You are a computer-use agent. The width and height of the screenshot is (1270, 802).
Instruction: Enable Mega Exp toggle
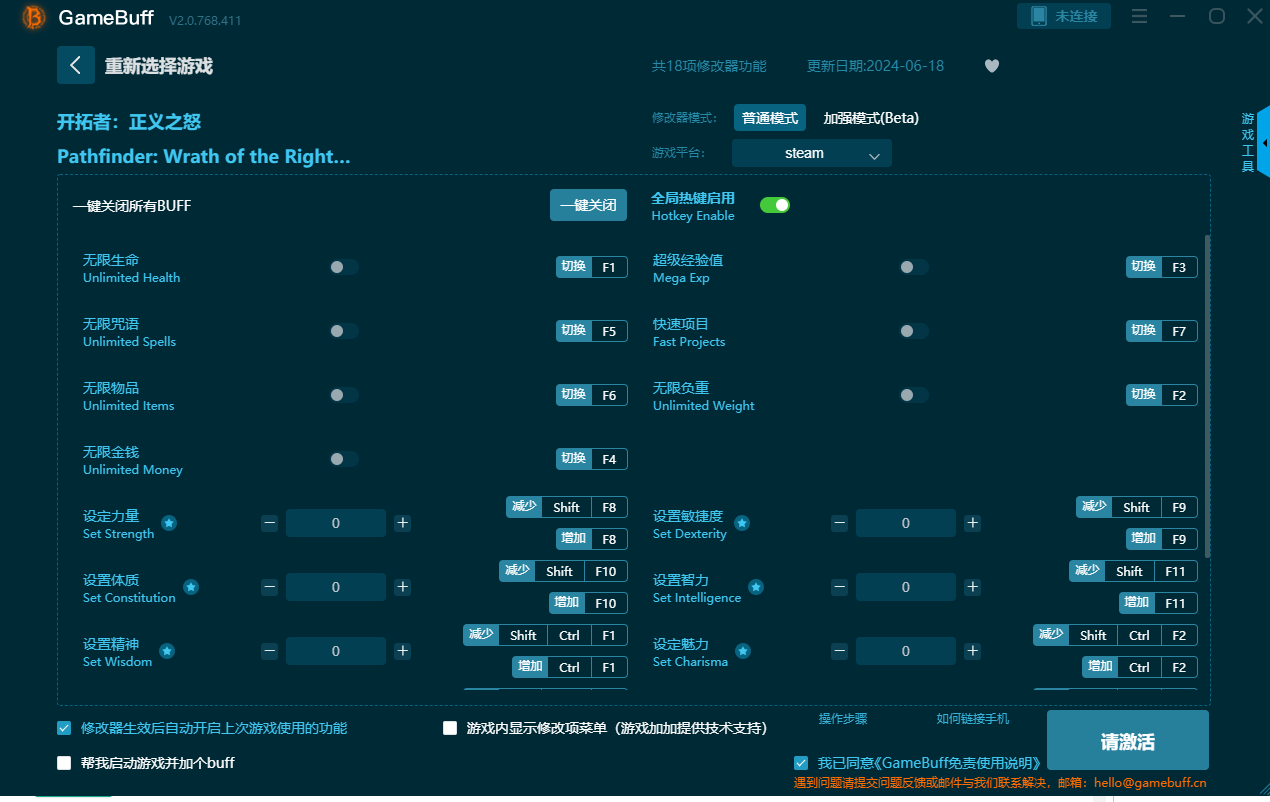[914, 267]
